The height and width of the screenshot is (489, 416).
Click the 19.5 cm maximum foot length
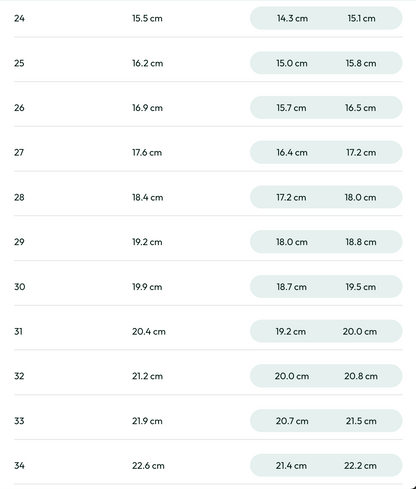(x=361, y=287)
